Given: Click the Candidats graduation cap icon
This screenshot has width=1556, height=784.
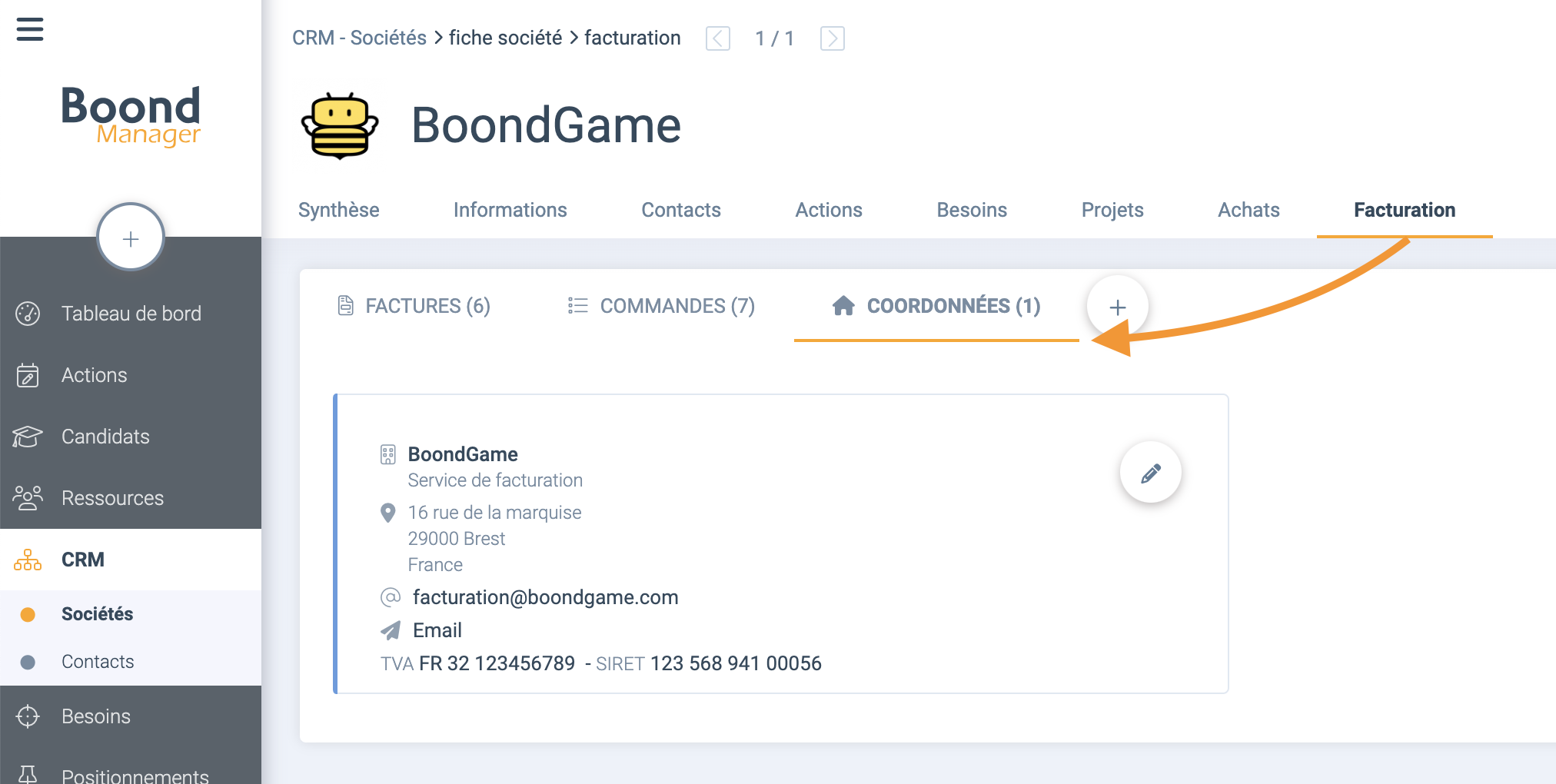Looking at the screenshot, I should coord(28,437).
